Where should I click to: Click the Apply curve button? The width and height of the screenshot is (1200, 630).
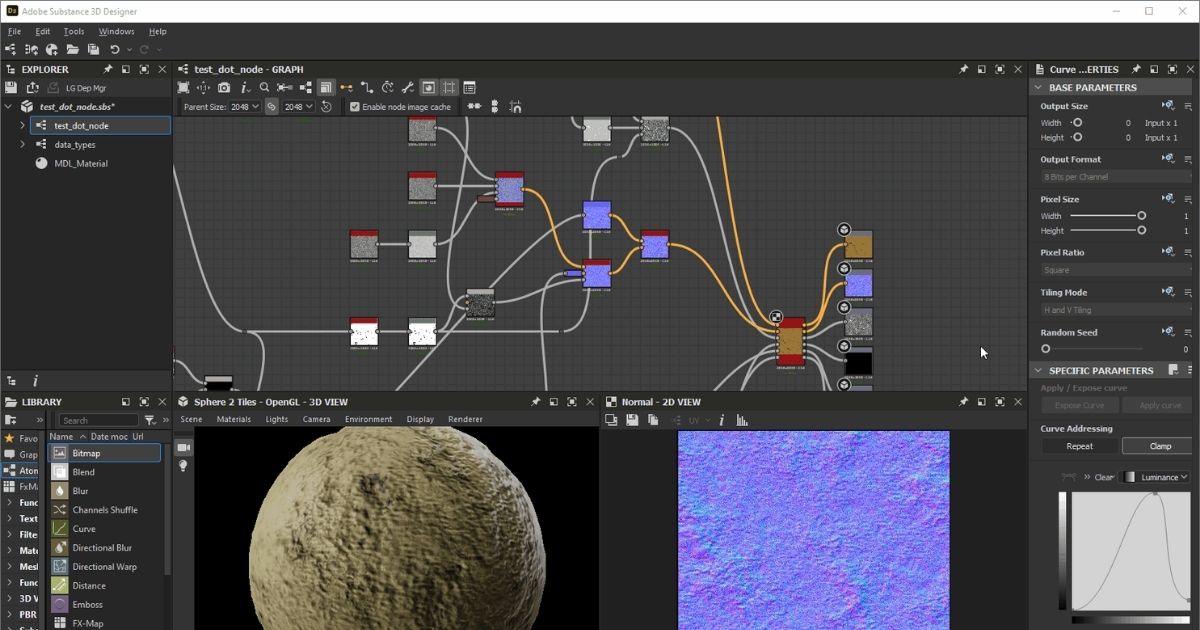[1157, 405]
